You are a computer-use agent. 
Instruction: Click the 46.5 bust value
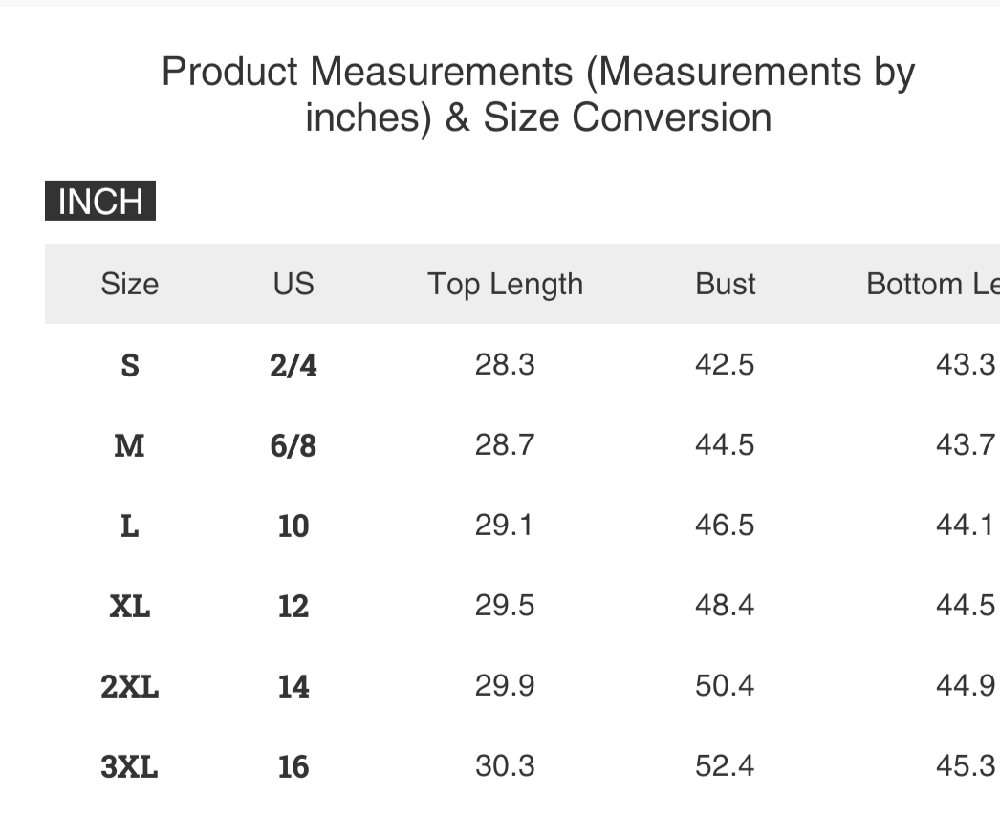click(x=725, y=525)
